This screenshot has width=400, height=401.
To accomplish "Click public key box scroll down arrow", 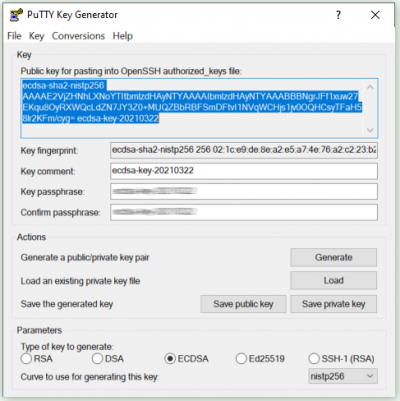I will click(x=370, y=130).
